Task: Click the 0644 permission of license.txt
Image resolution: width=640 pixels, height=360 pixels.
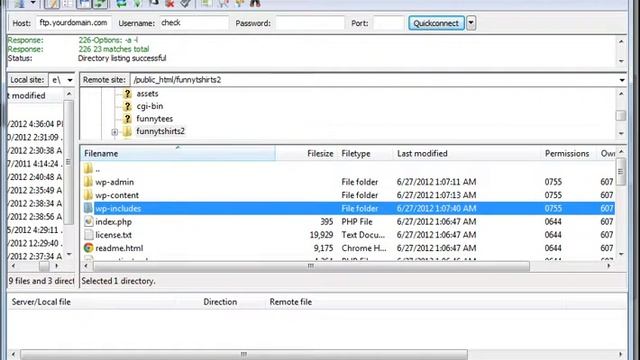Action: [x=553, y=235]
